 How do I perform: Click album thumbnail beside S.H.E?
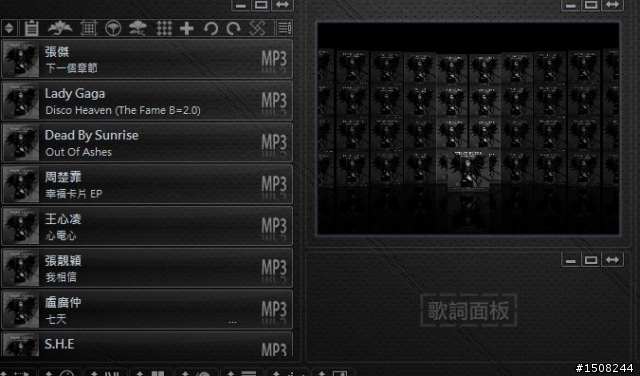[x=20, y=345]
